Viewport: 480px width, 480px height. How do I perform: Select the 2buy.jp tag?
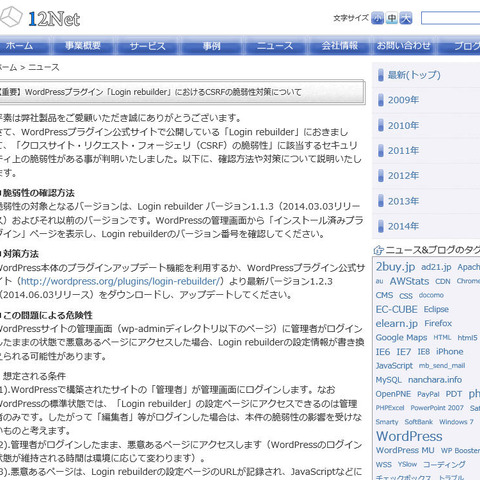(395, 267)
